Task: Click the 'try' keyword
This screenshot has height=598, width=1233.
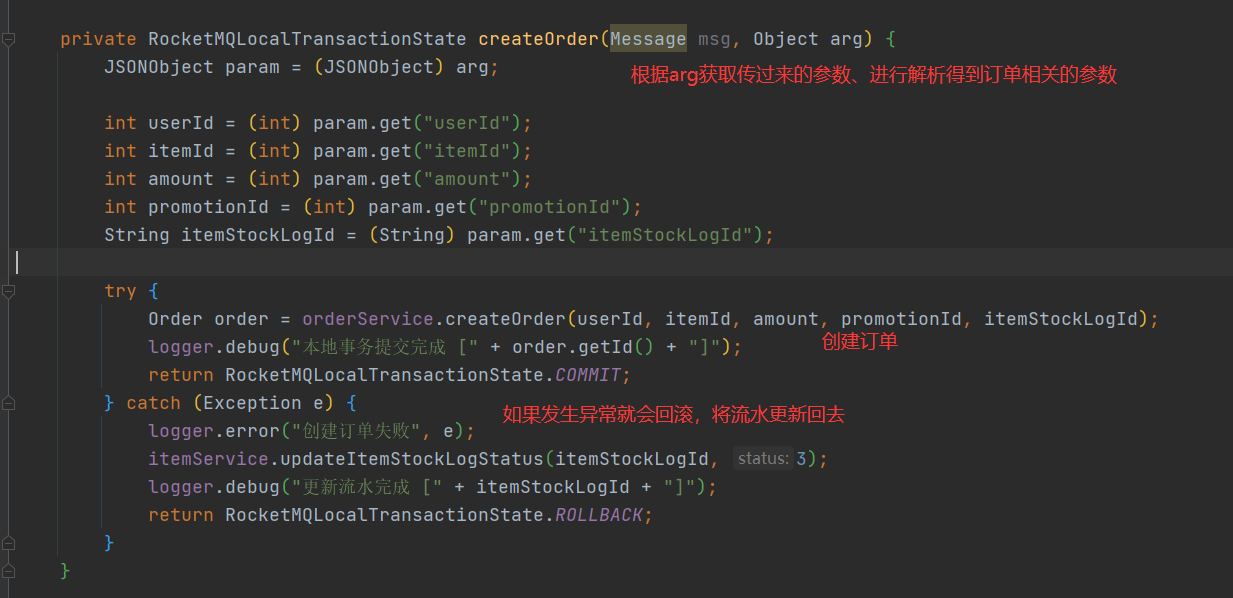Action: tap(120, 291)
